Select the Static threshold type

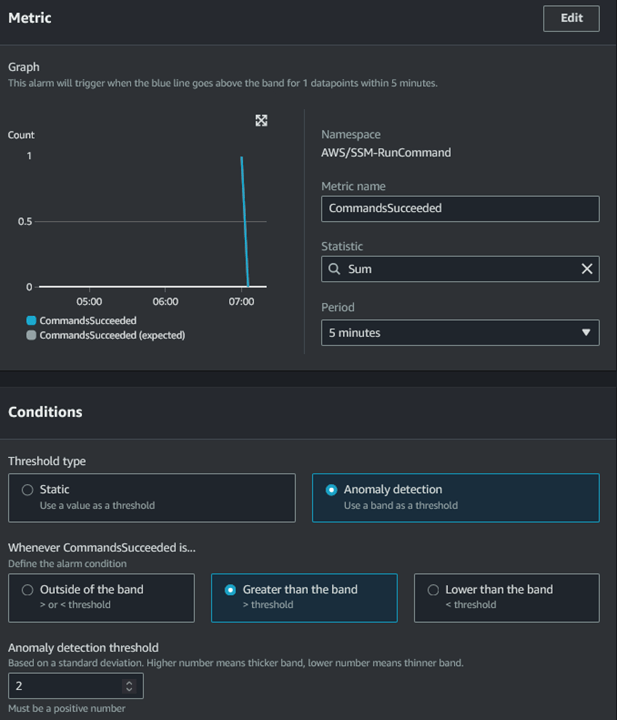click(28, 490)
